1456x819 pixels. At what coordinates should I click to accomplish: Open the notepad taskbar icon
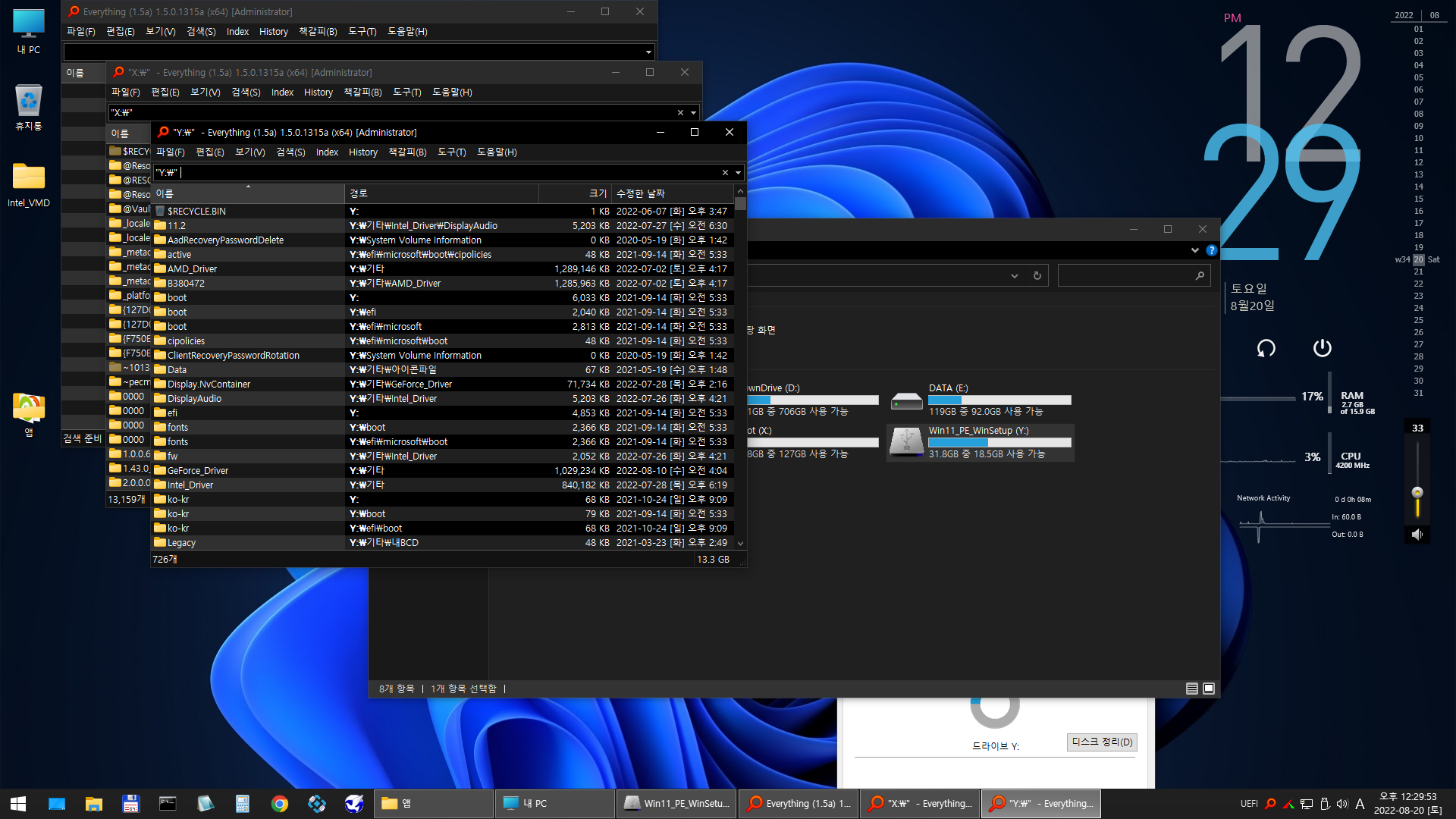click(x=205, y=803)
